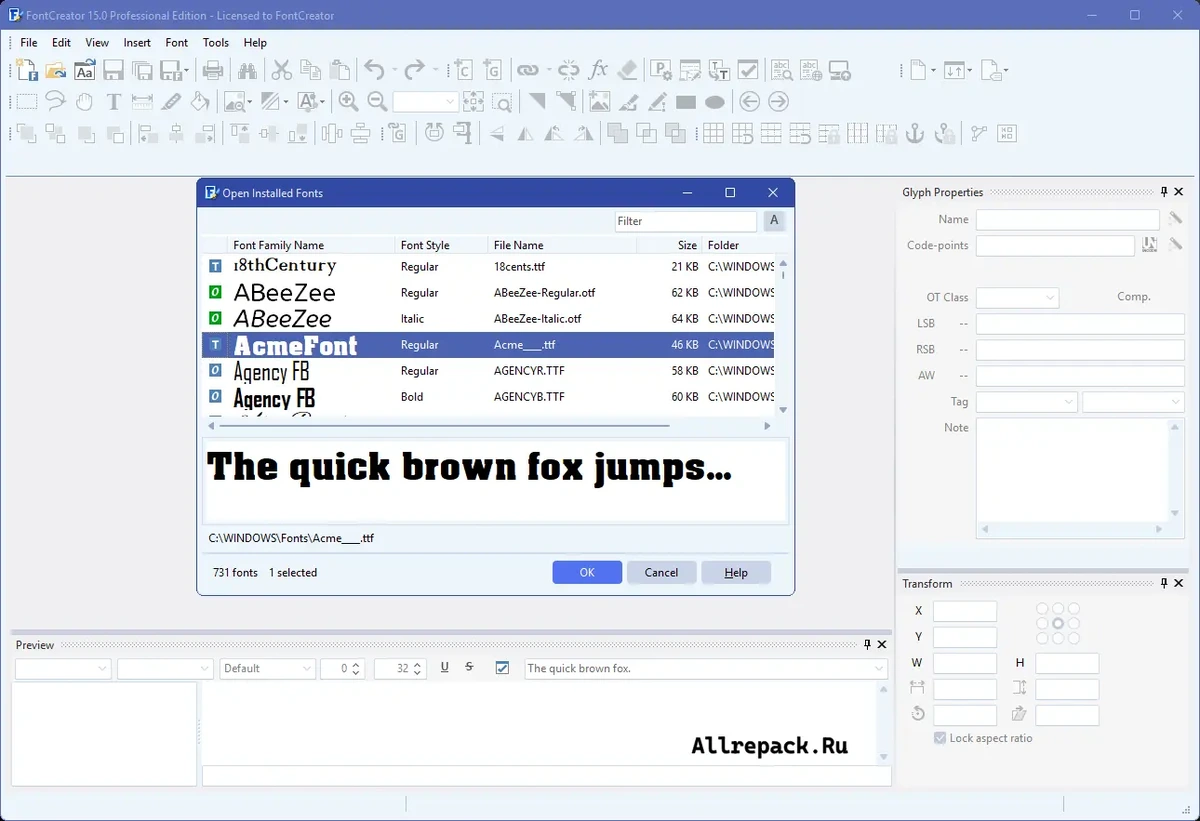The image size is (1200, 821).
Task: Click the Open folder toolbar icon
Action: click(55, 70)
